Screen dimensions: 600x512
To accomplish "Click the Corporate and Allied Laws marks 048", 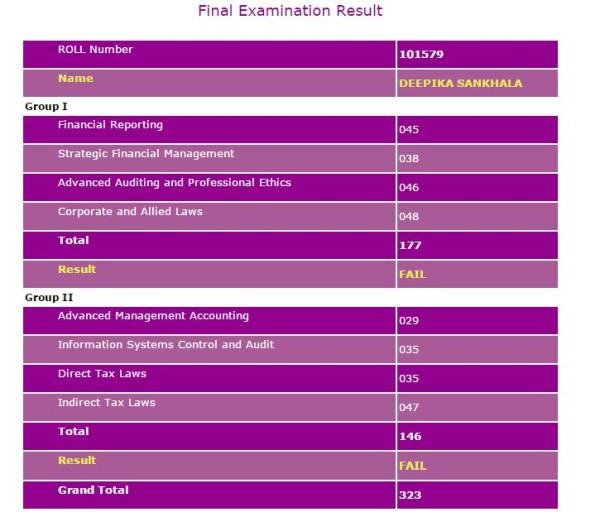I will pos(408,217).
